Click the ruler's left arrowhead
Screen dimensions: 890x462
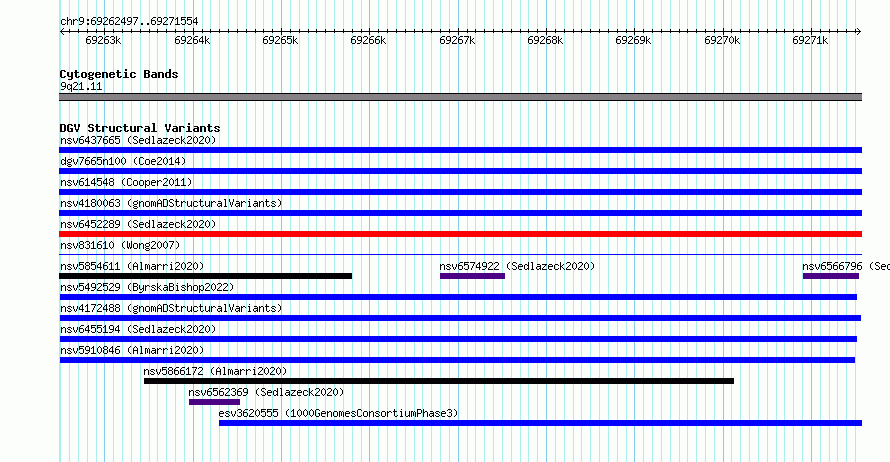(x=62, y=32)
